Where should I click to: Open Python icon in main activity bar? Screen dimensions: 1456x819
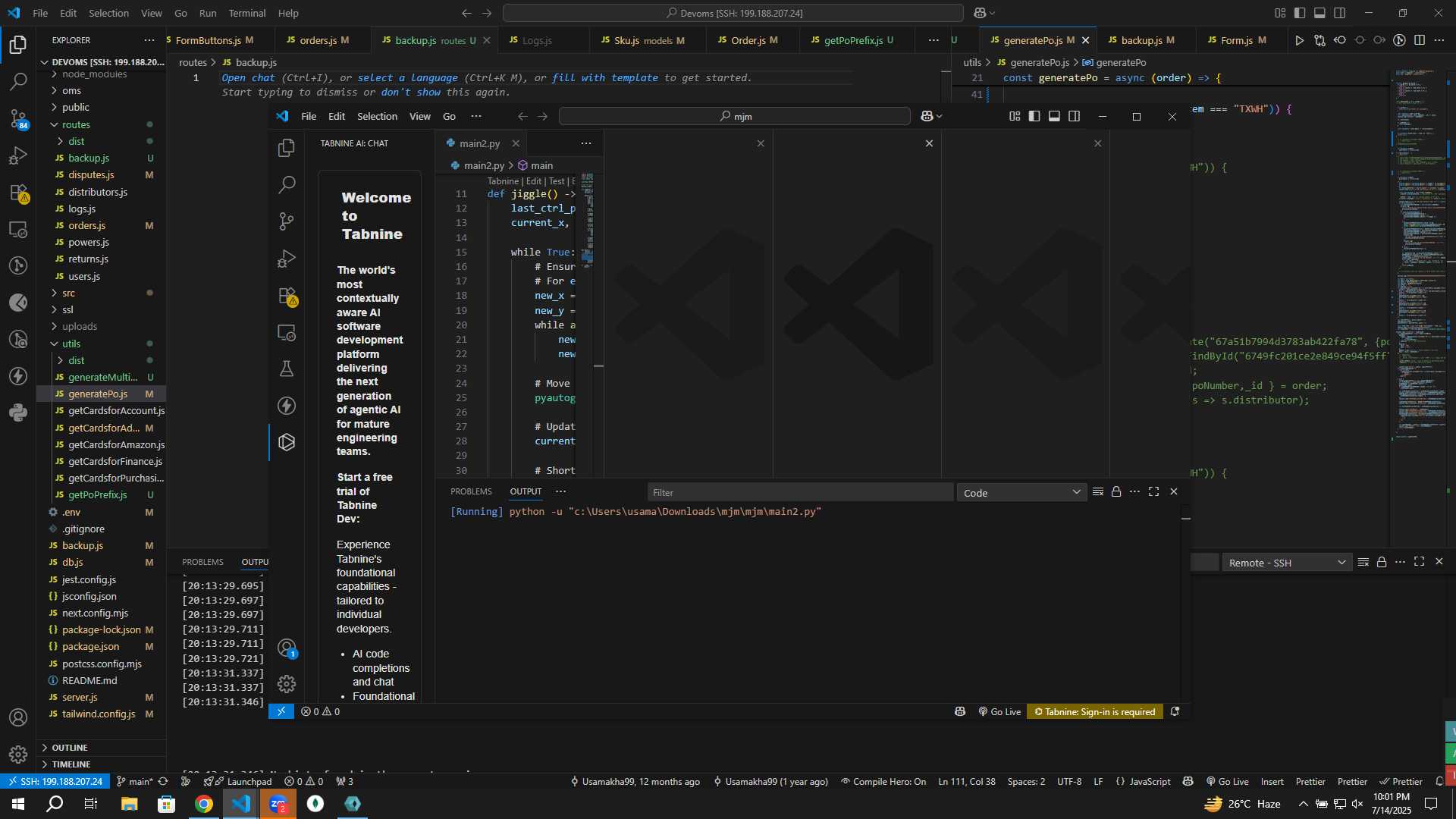[x=18, y=413]
